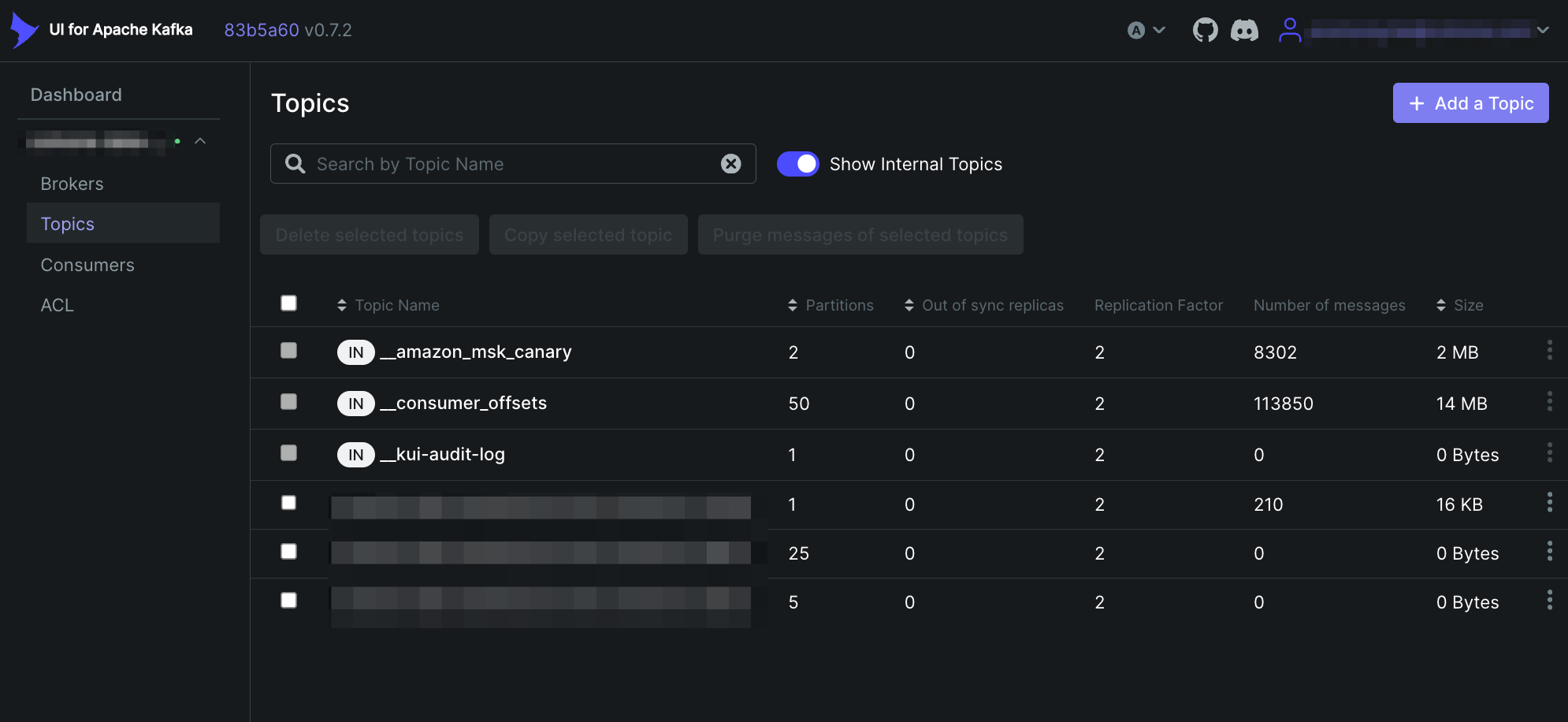Screen dimensions: 1568x722
Task: Check the select-all topics checkbox
Action: click(288, 303)
